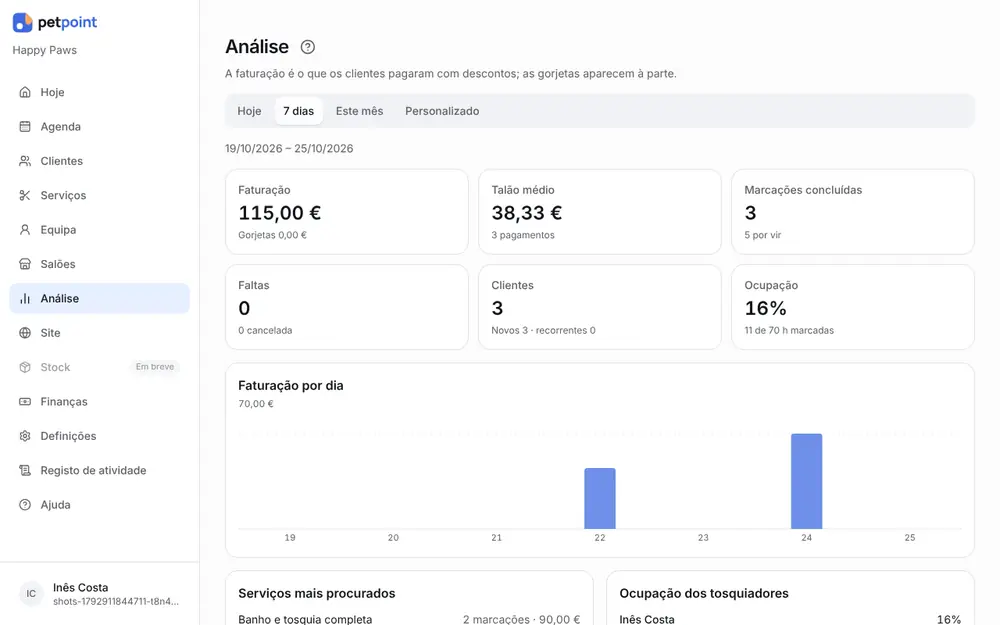This screenshot has width=1000, height=625.
Task: Open the Serviços scissors icon
Action: click(25, 196)
